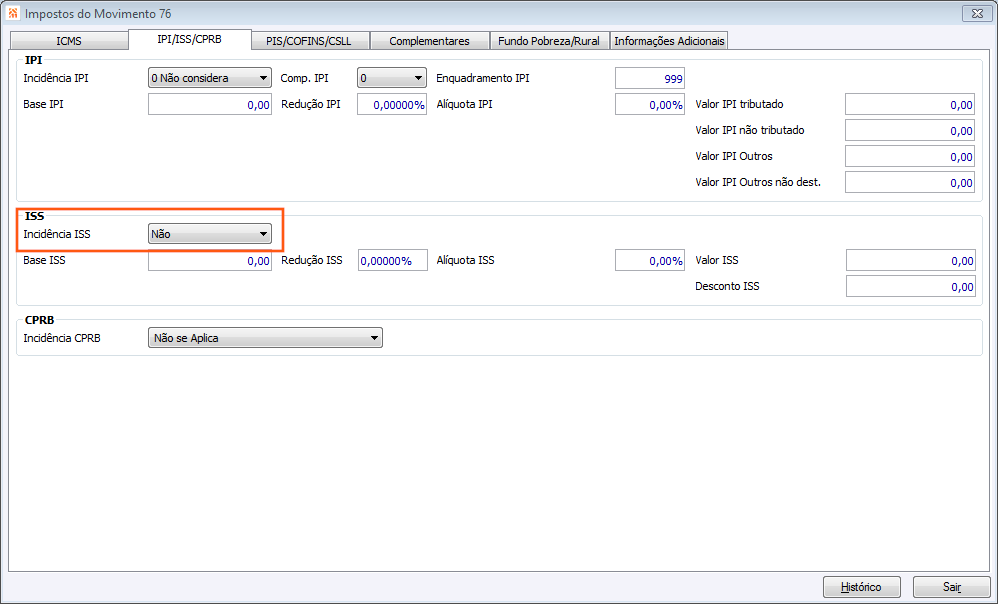Open the Fundo Pobreza/Rural tab
Screen dimensions: 998x604
pyautogui.click(x=549, y=41)
